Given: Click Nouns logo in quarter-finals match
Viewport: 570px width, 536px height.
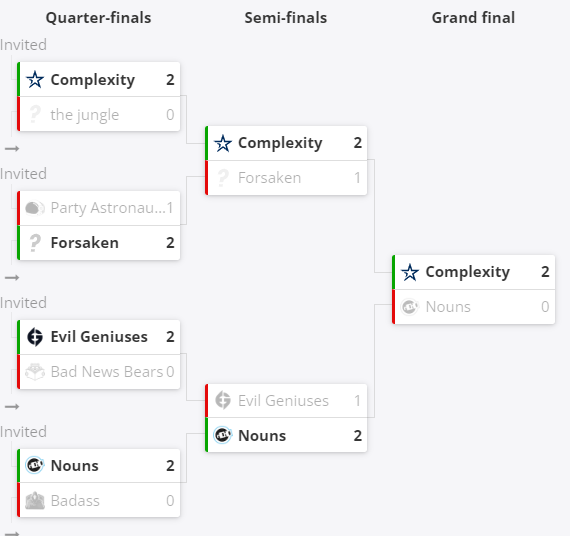Looking at the screenshot, I should 35,465.
